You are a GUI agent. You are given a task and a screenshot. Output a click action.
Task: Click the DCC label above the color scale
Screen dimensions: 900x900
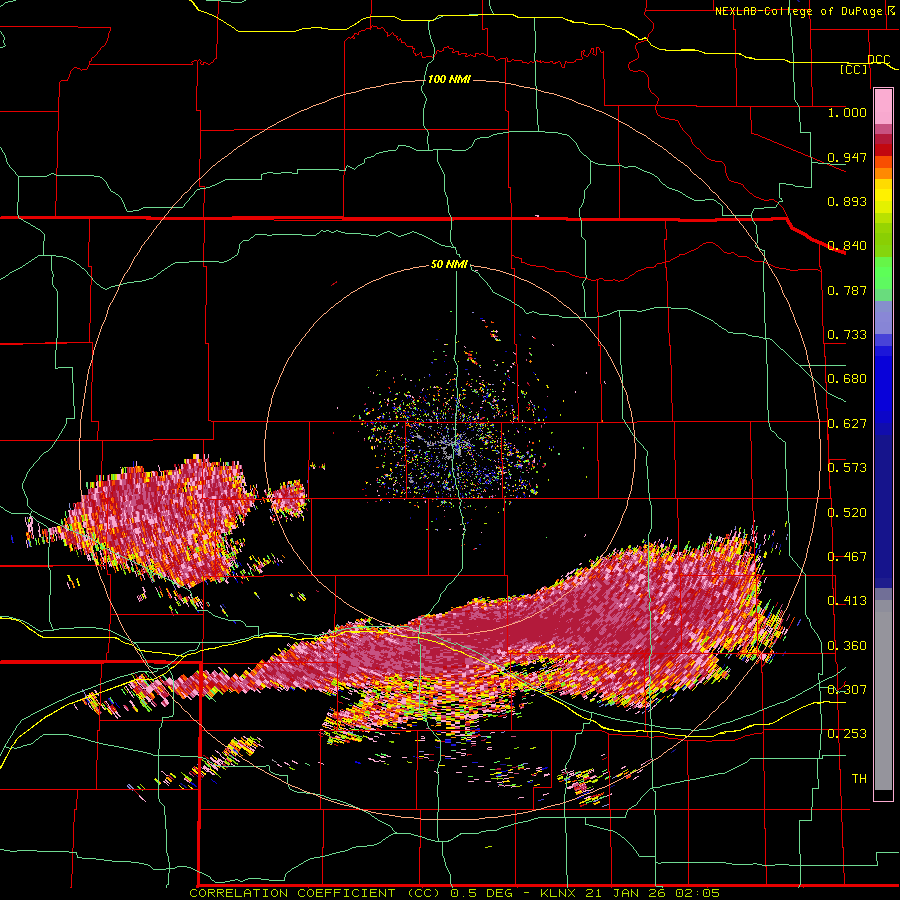[878, 60]
